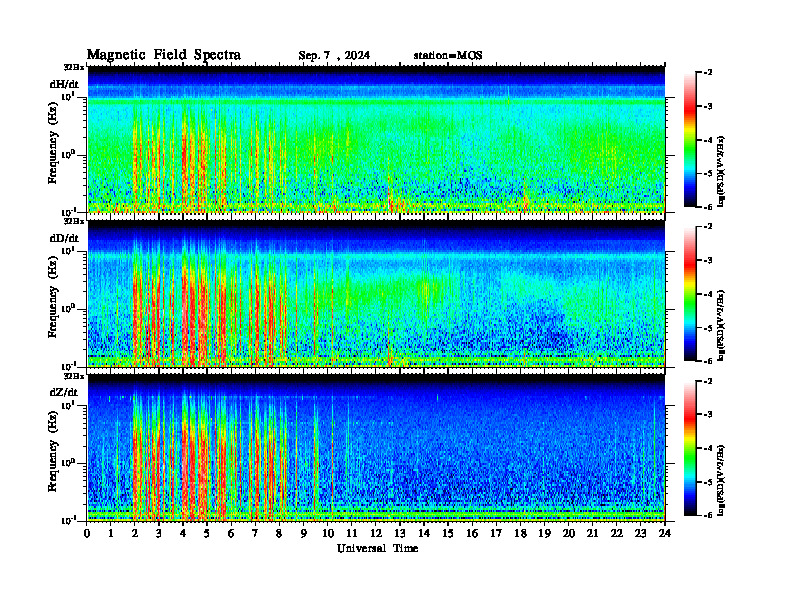Click the "Magnetic Field Spectra" title
This screenshot has width=792, height=612.
click(164, 55)
